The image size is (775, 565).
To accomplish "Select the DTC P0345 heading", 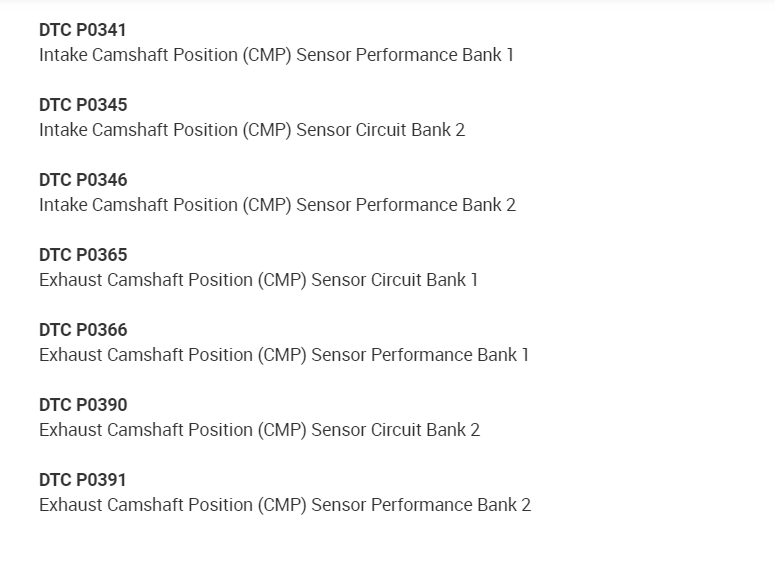I will [83, 105].
